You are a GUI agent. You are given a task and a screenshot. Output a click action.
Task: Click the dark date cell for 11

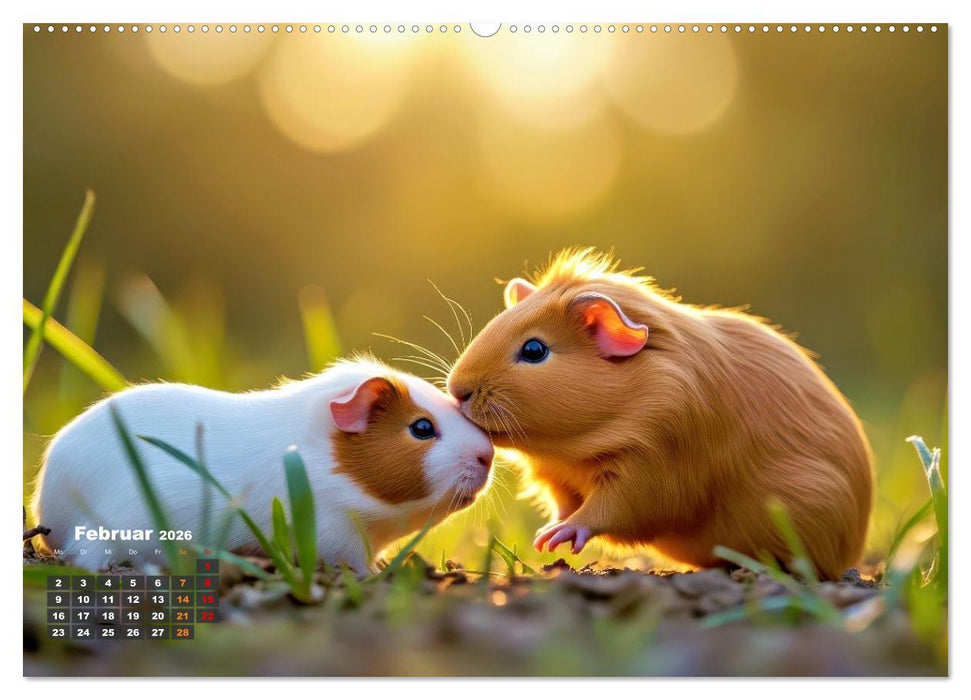[x=108, y=600]
